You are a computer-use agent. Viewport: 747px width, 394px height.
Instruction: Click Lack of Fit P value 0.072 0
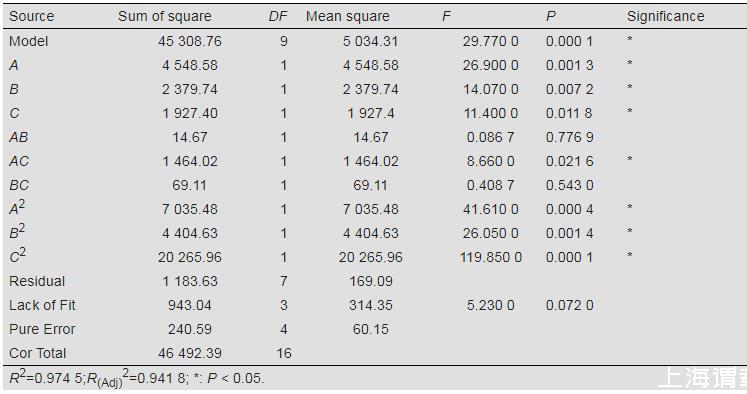pos(569,305)
